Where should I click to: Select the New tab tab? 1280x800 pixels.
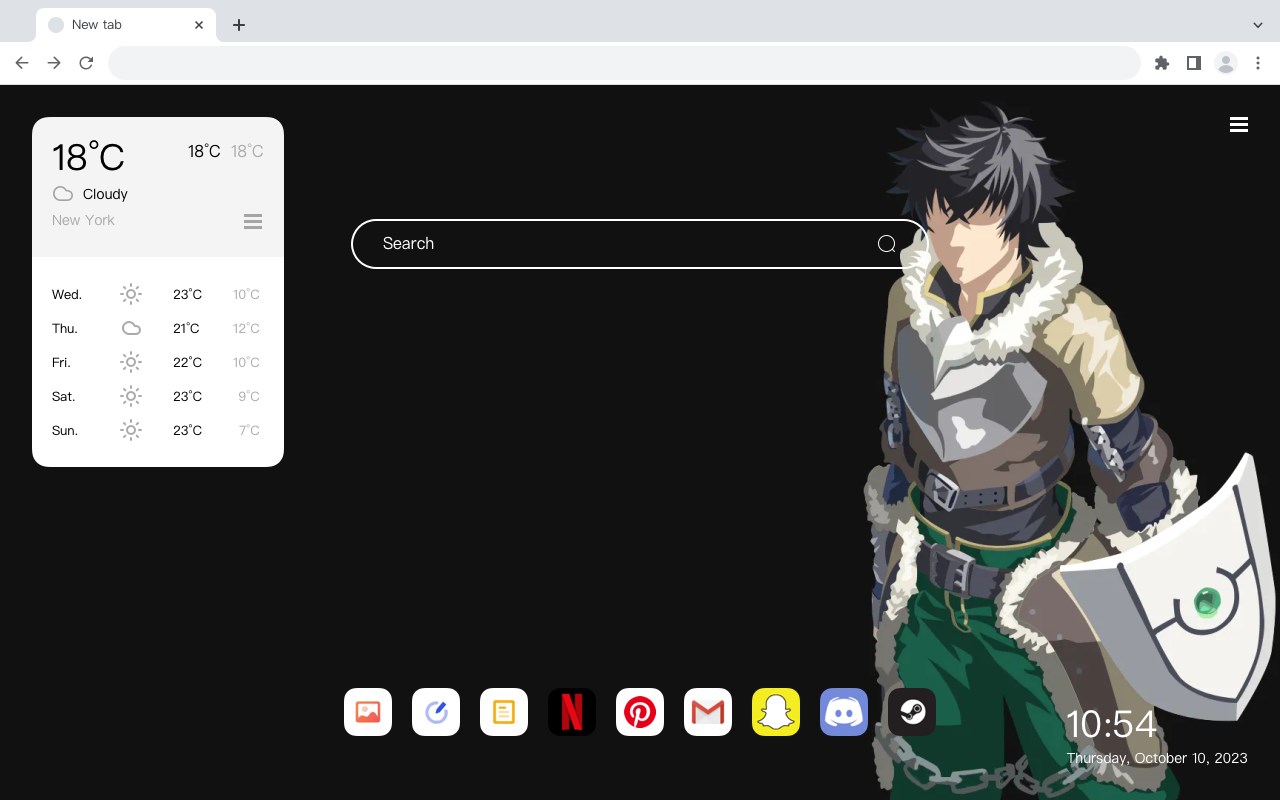125,25
